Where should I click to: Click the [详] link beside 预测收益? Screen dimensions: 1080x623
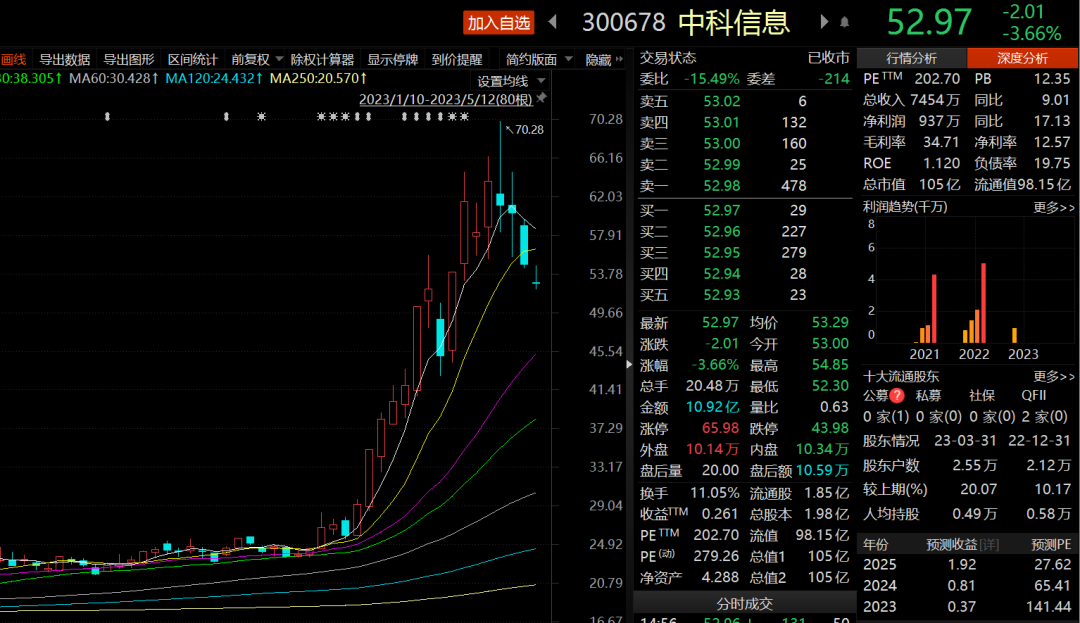[989, 545]
